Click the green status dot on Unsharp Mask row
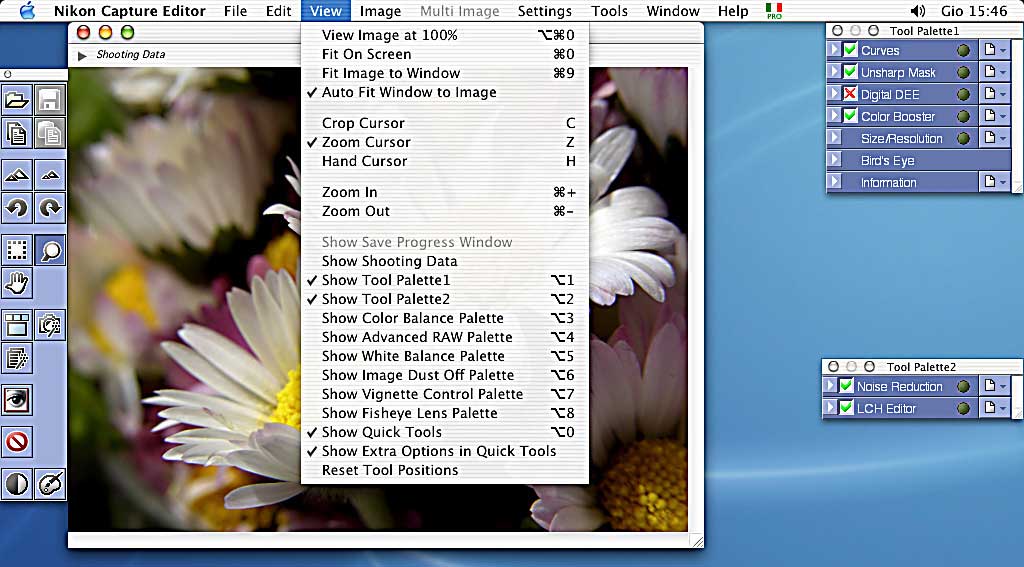The image size is (1024, 567). (x=963, y=73)
